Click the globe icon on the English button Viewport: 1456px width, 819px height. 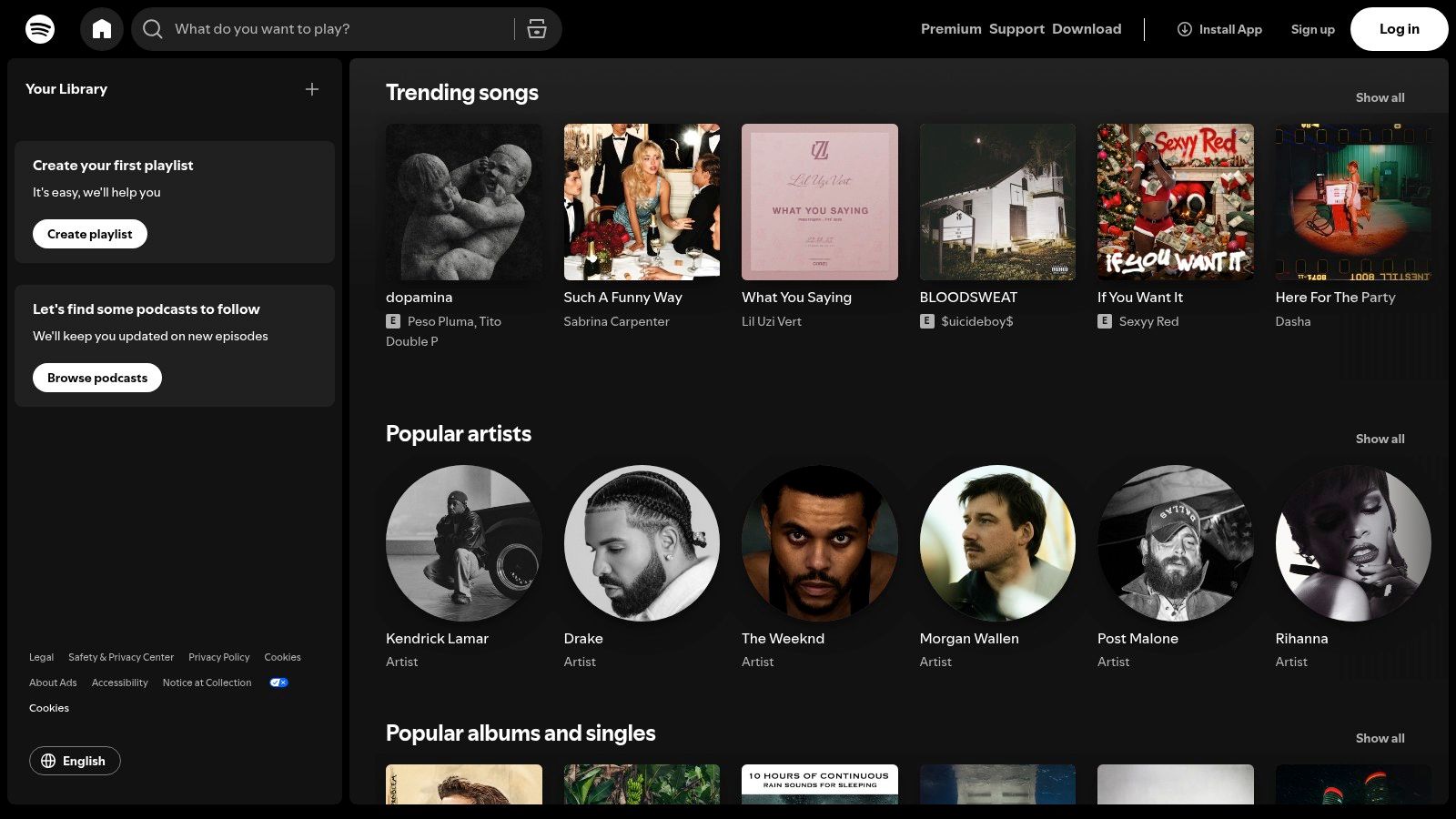tap(48, 761)
